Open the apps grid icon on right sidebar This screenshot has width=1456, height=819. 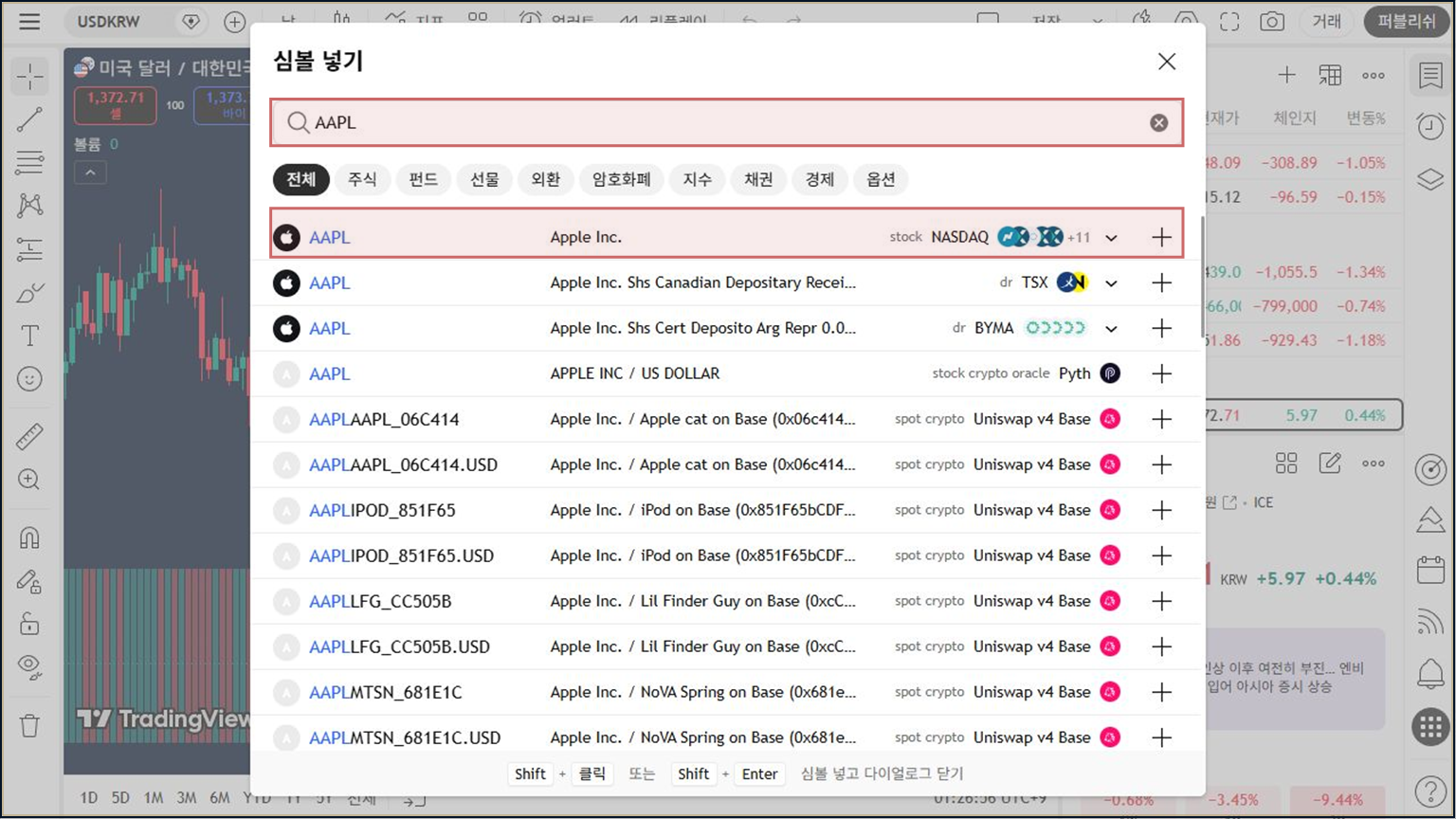click(1430, 727)
